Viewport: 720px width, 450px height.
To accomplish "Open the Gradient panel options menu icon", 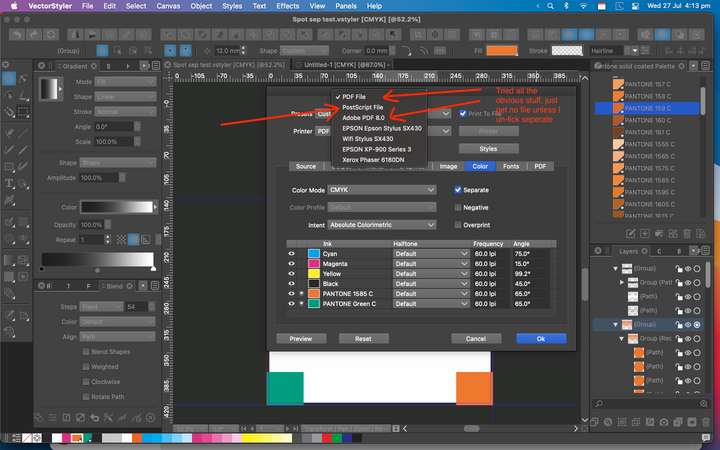I will click(x=155, y=66).
